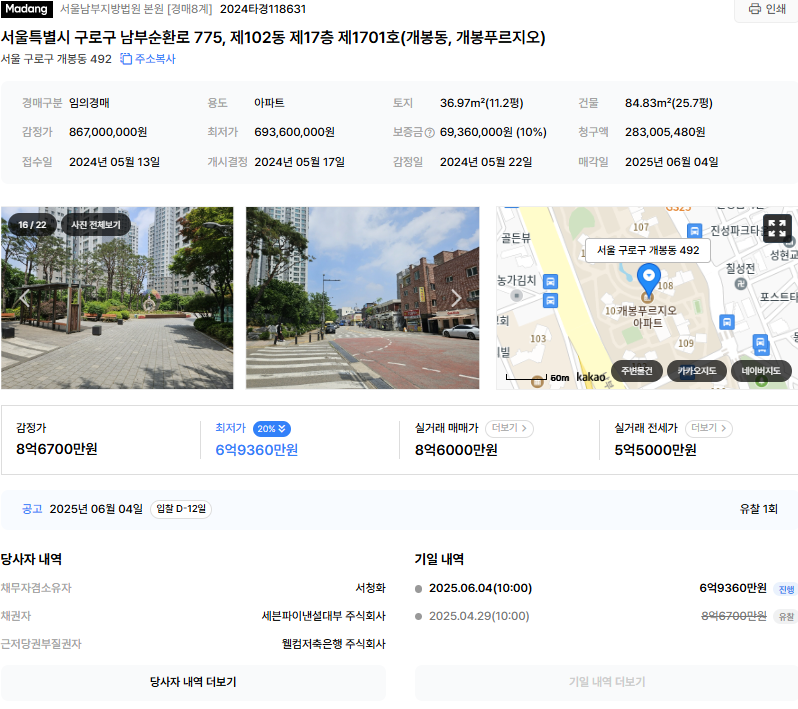The height and width of the screenshot is (709, 798).
Task: Click the 16 / 22 photo counter
Action: pos(32,225)
